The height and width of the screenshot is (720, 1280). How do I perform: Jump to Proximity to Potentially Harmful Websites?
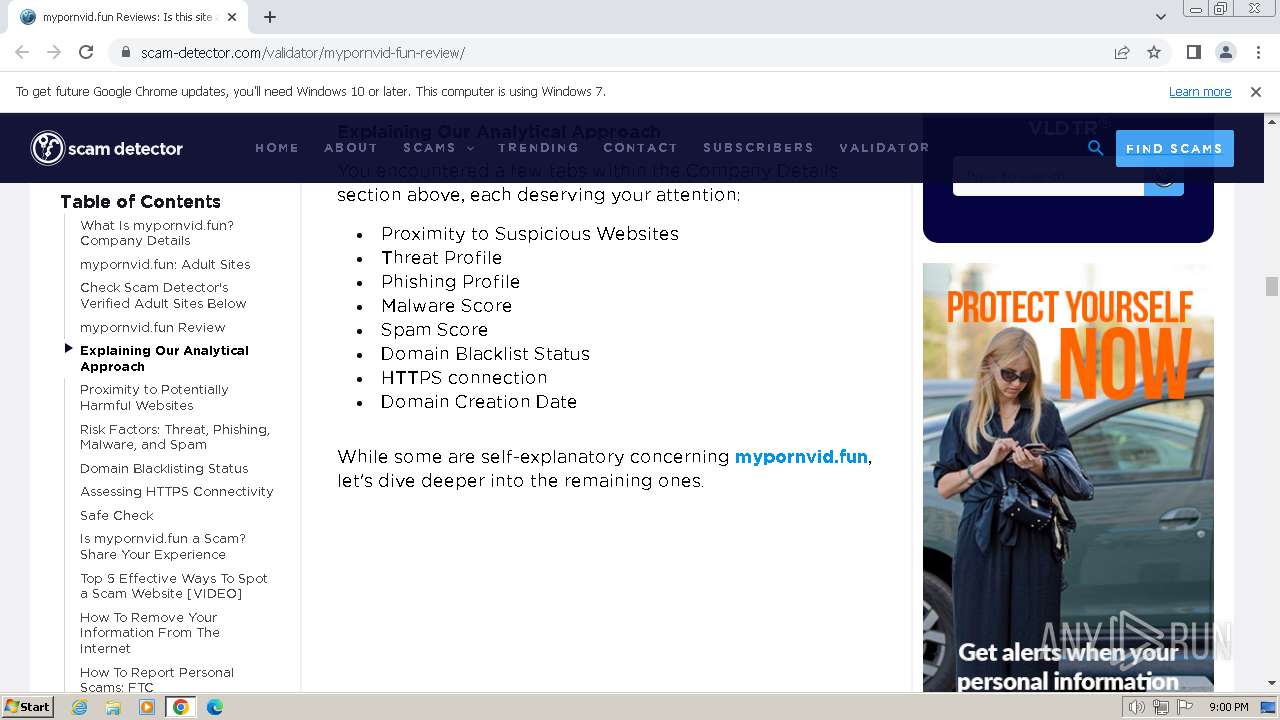154,397
